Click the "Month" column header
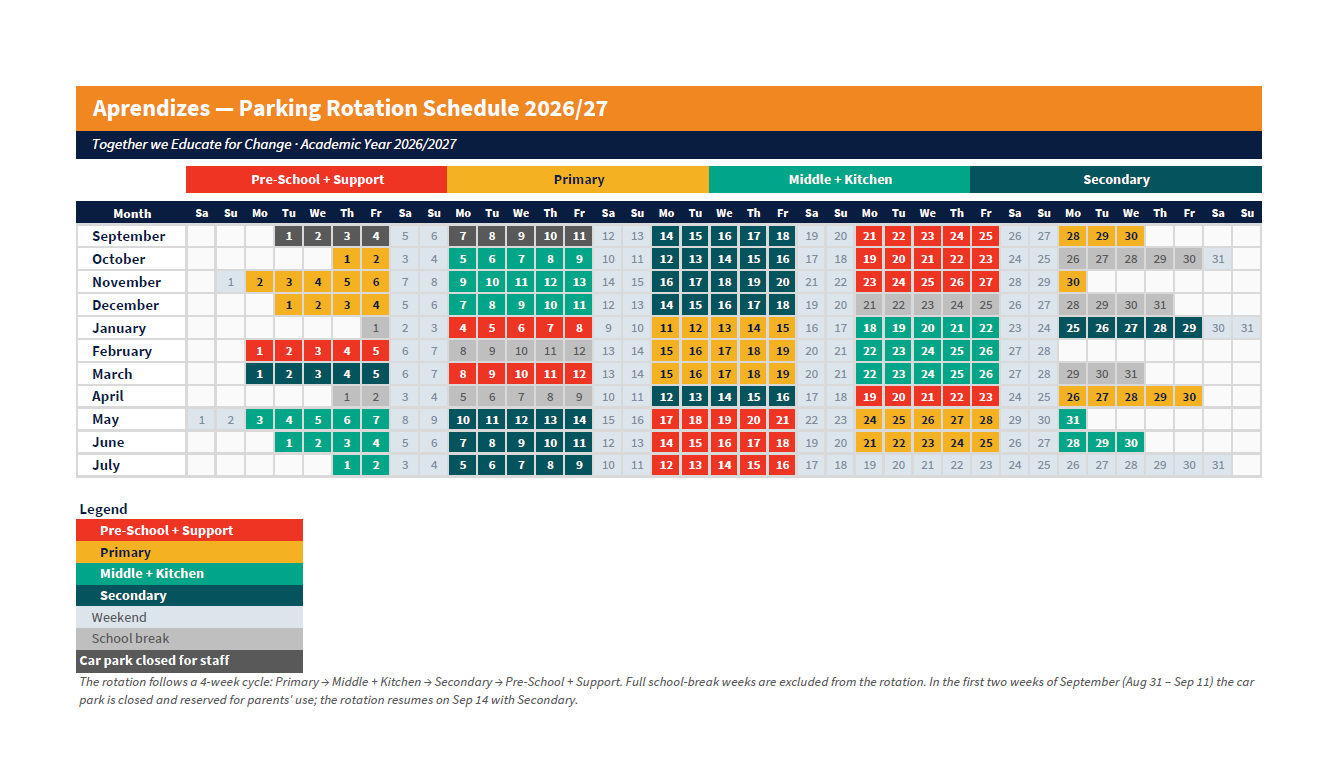The width and height of the screenshot is (1322, 770). pos(132,213)
